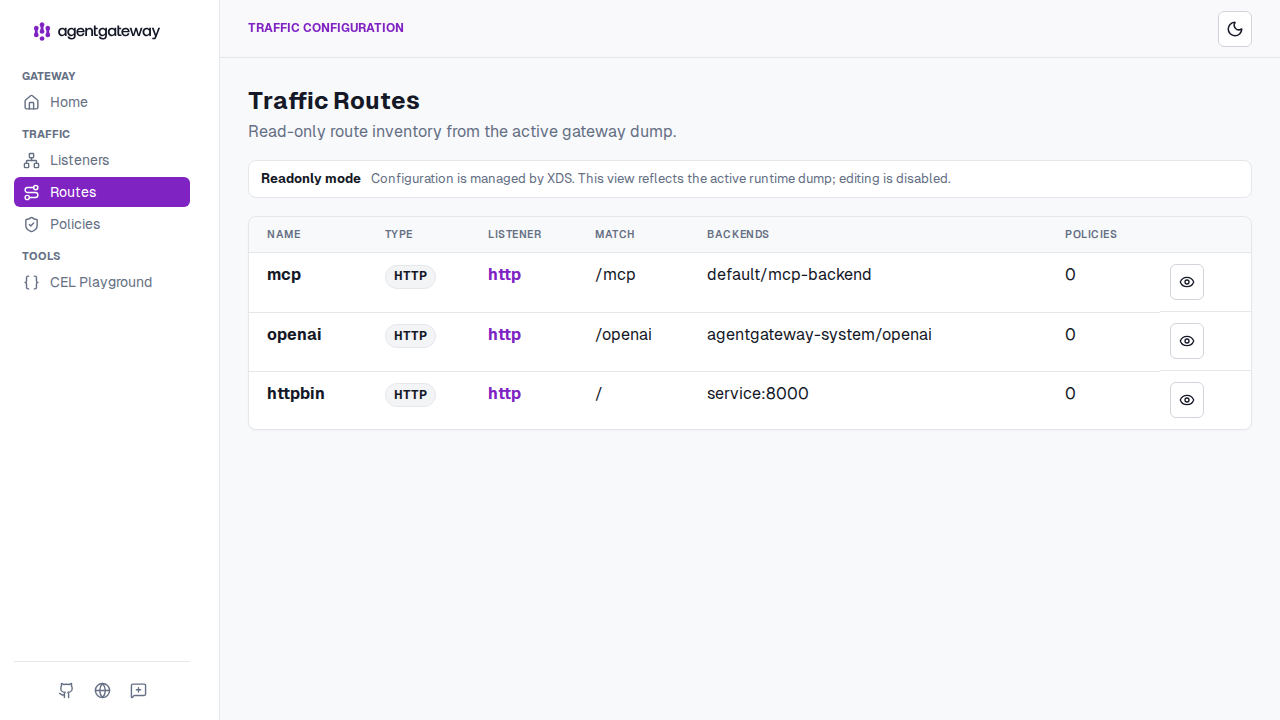Click the mcp route name
Viewport: 1280px width, 720px height.
[284, 275]
